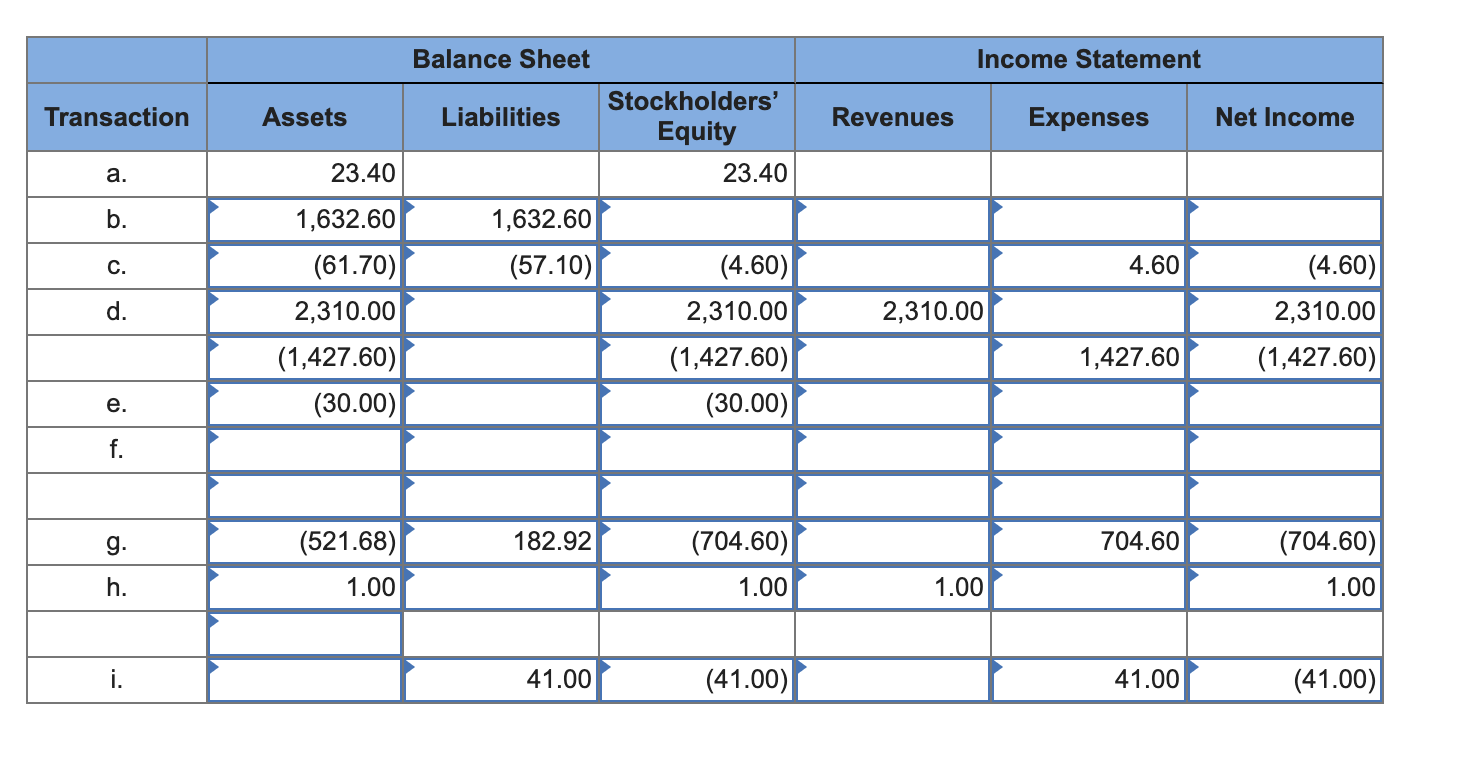Screen dimensions: 1470x776
Task: Click Expenses cell showing 4.60
Action: pos(1088,265)
